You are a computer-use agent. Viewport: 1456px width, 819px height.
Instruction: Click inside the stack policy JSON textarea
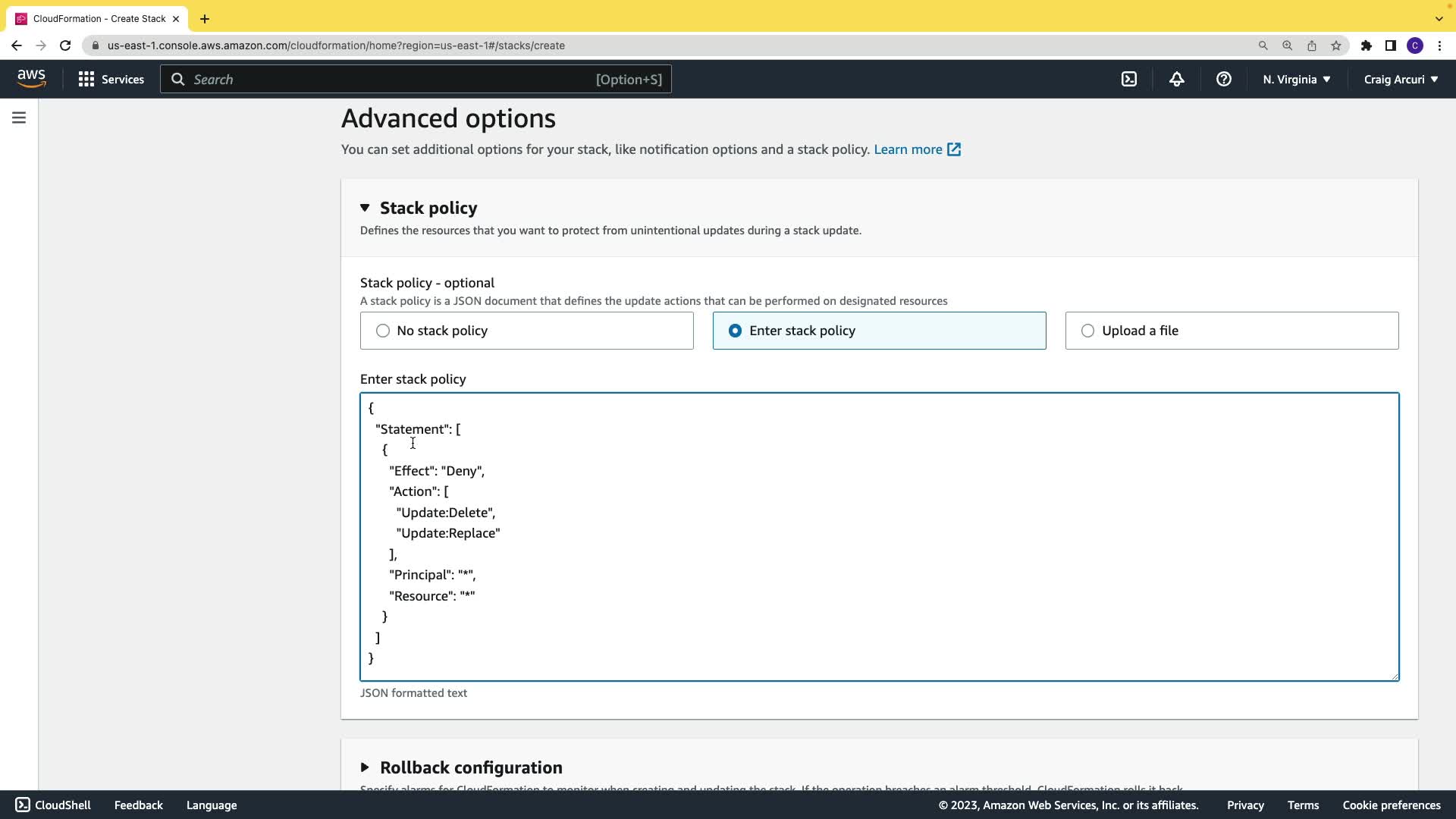[880, 536]
